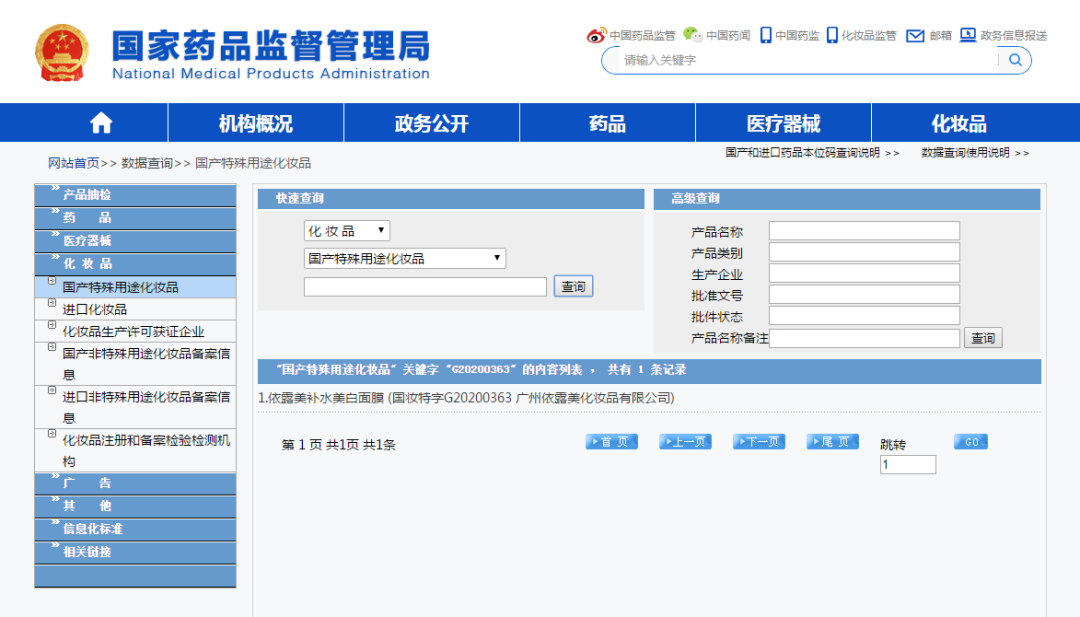1080x617 pixels.
Task: Click the 化妆品监管 phone icon
Action: click(x=832, y=35)
